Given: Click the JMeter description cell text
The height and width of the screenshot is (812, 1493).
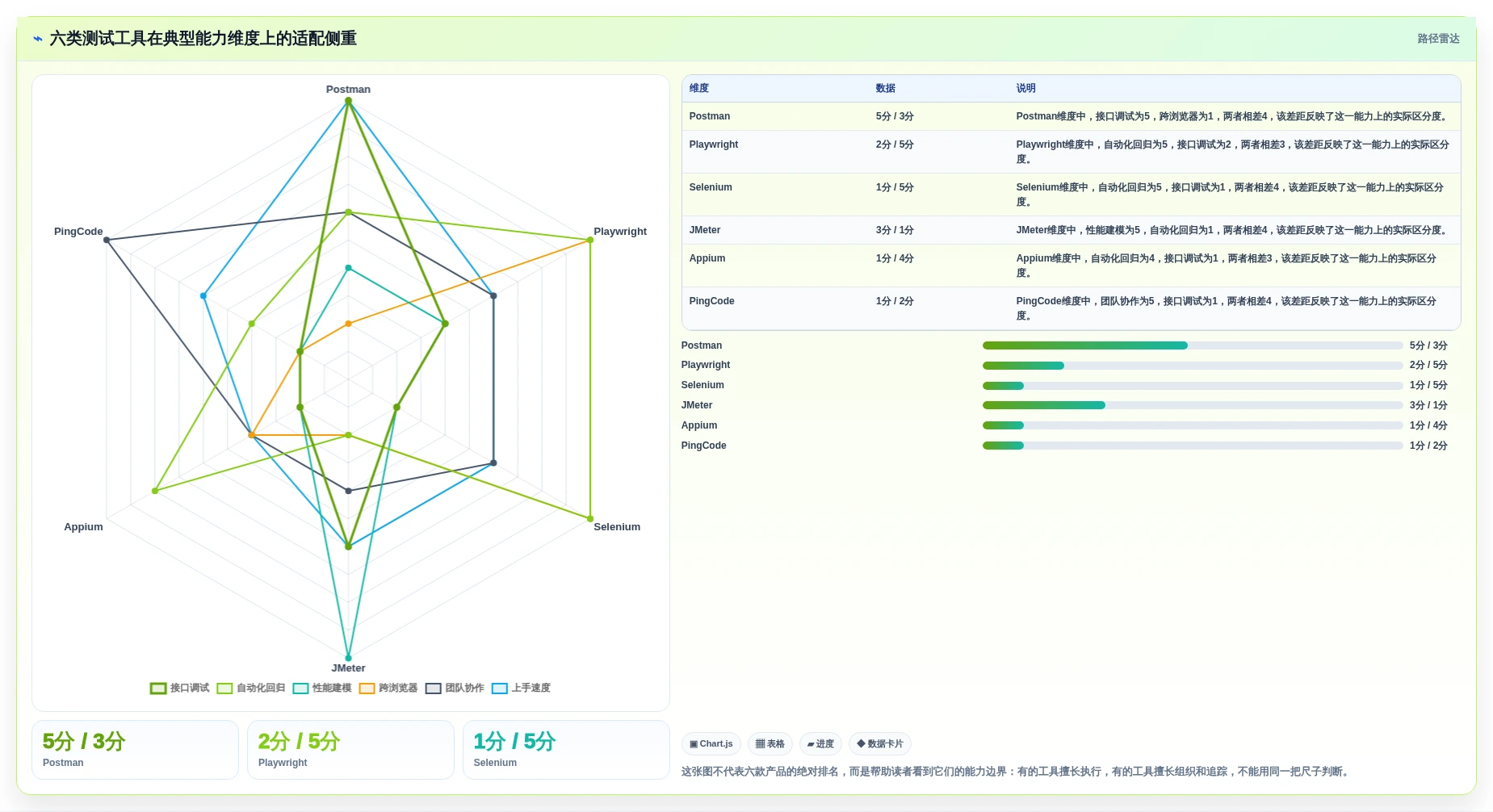Looking at the screenshot, I should click(x=1233, y=230).
